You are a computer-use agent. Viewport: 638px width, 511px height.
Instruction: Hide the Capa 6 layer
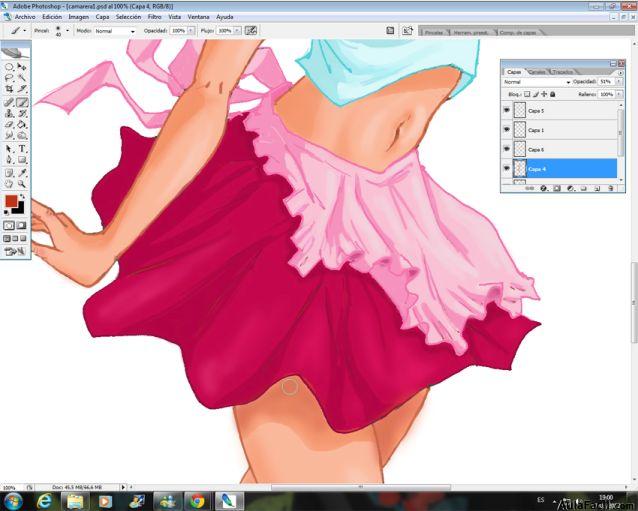507,149
